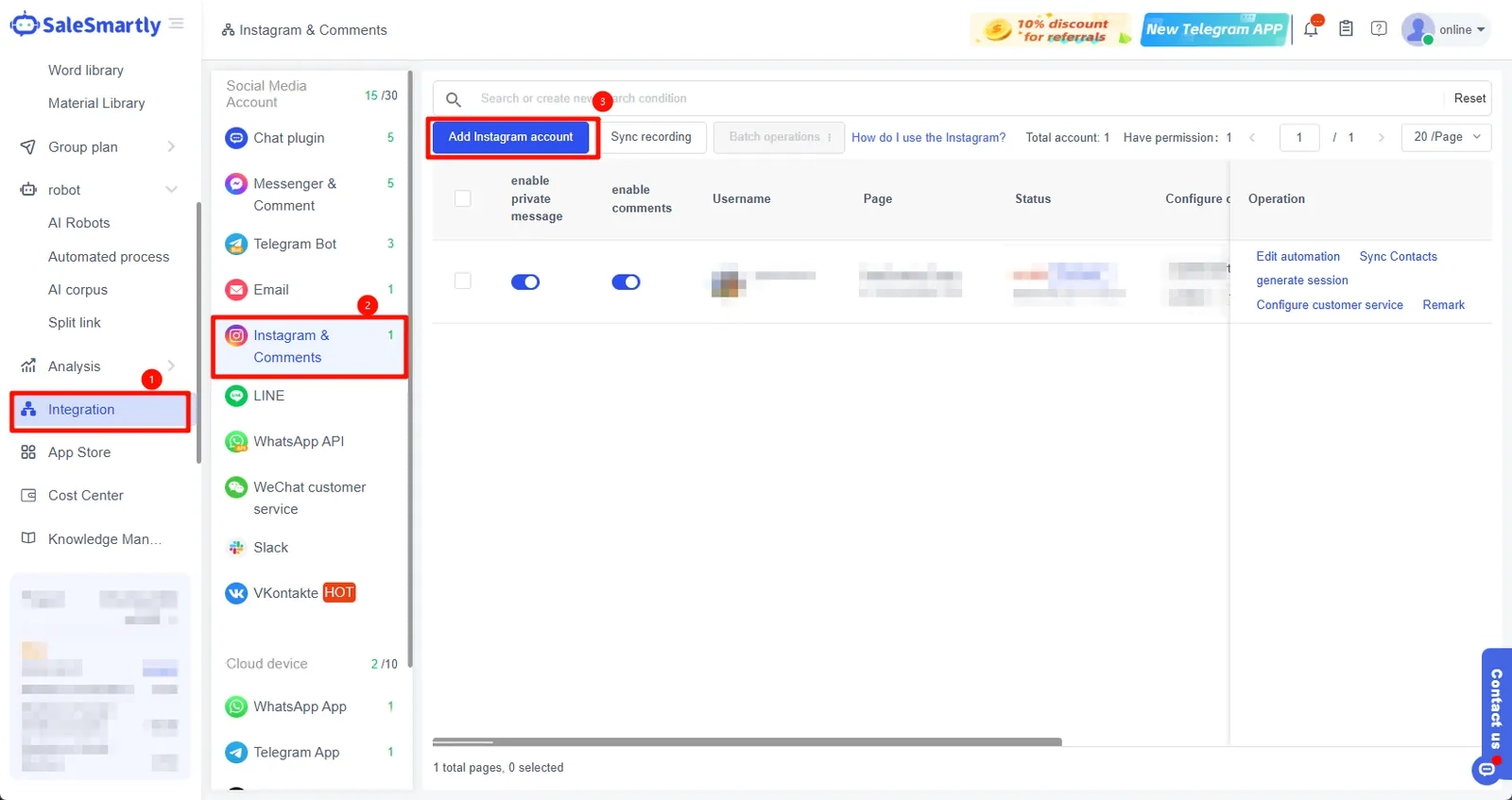Open the clipboard task list icon
The image size is (1512, 800).
click(1346, 29)
